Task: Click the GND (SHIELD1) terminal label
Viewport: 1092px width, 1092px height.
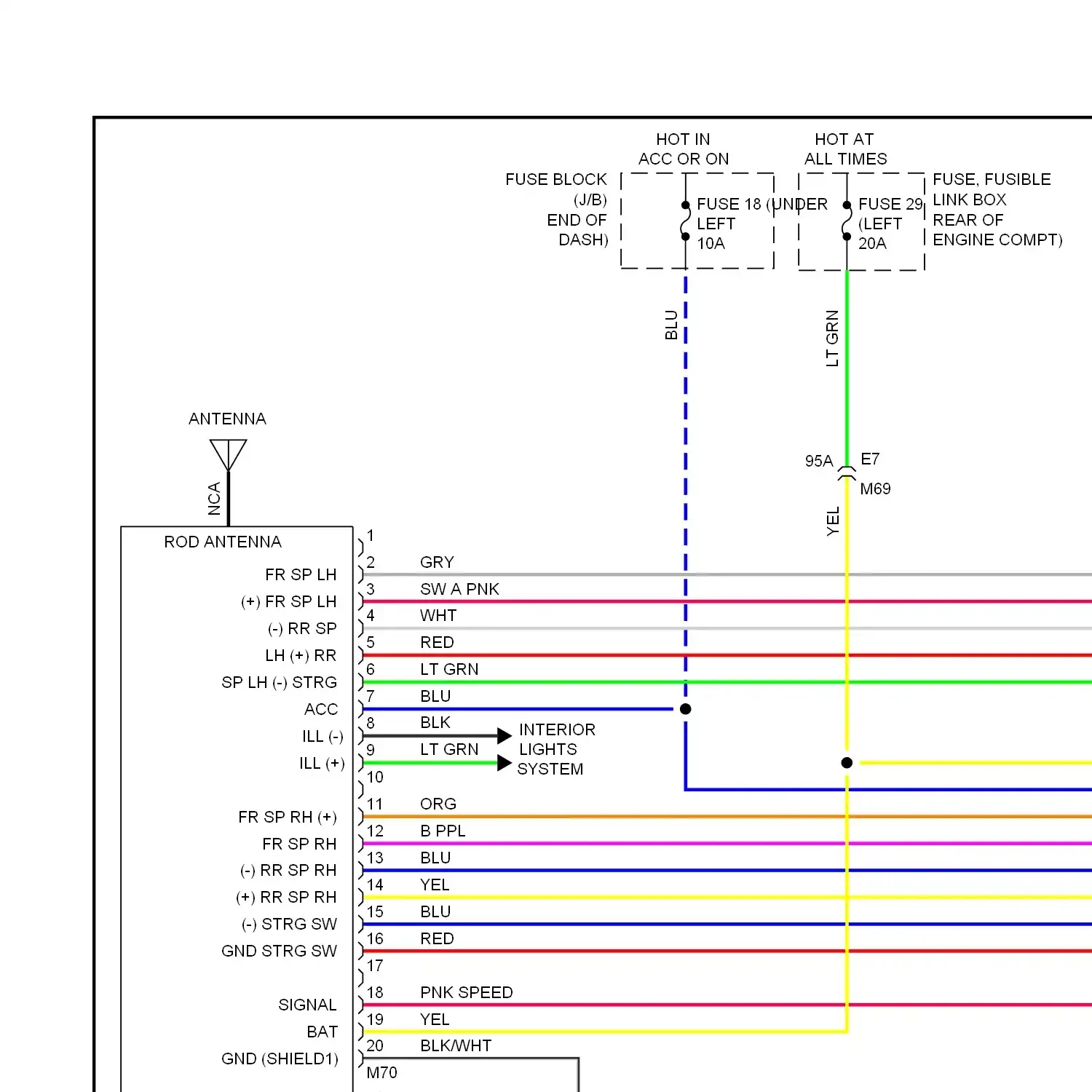Action: (x=280, y=1059)
